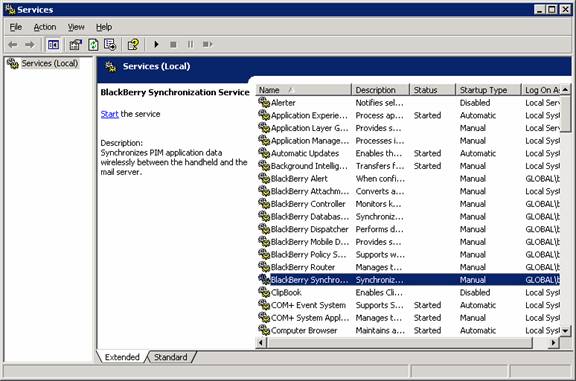
Task: Click the gear icon beside BlackBerry Controller
Action: (264, 204)
